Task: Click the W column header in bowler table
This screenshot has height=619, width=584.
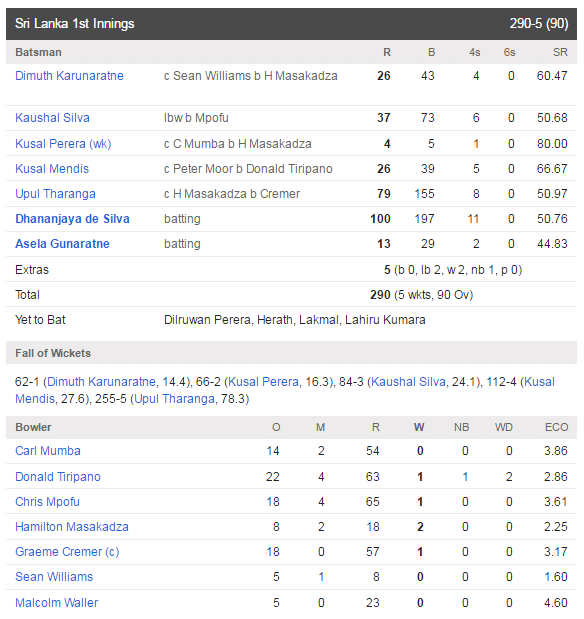Action: (419, 427)
